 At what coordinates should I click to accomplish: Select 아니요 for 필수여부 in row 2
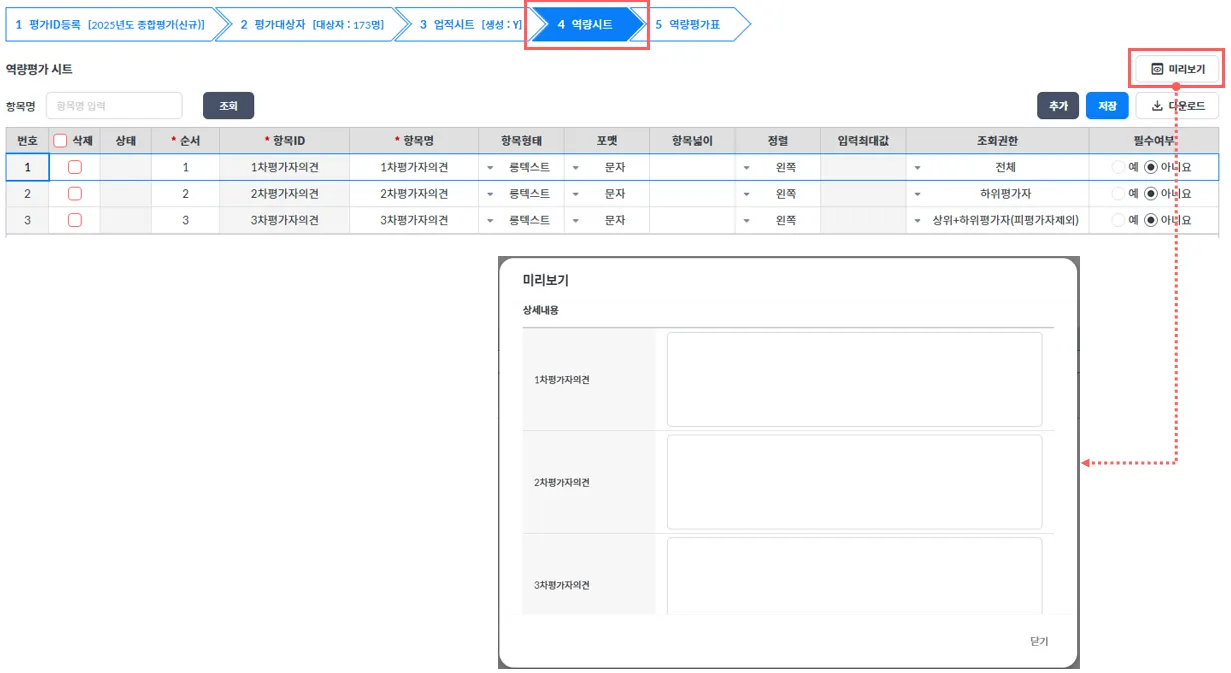click(x=1151, y=194)
